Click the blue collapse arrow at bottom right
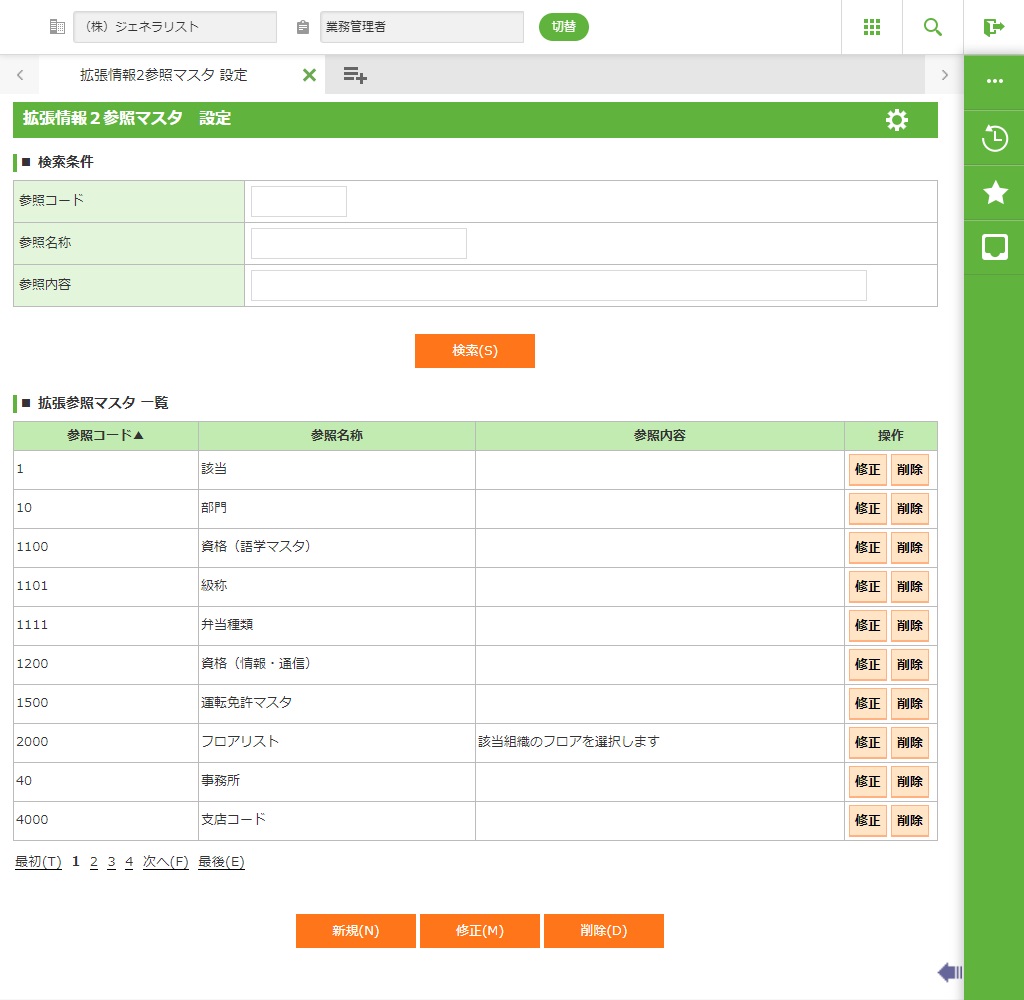 [949, 971]
